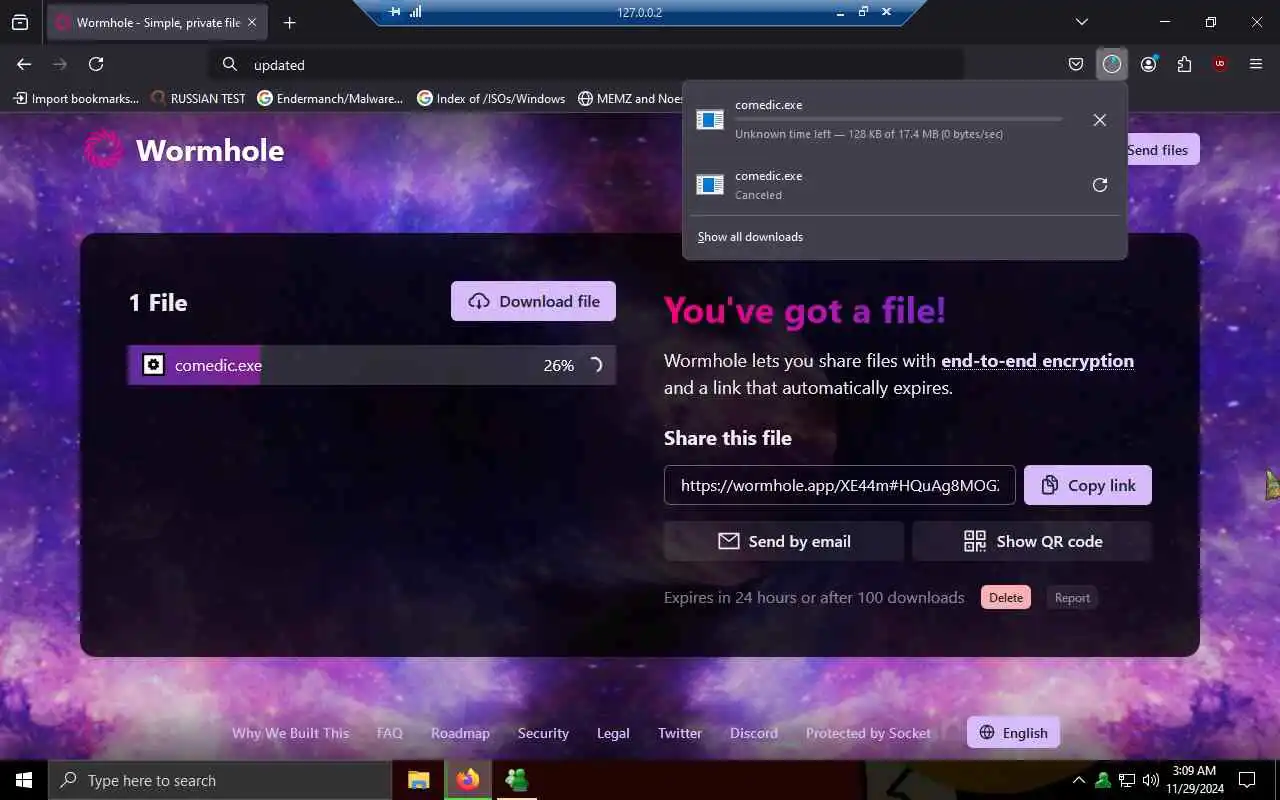Viewport: 1280px width, 800px height.
Task: Open Firefox from the taskbar
Action: tap(467, 780)
